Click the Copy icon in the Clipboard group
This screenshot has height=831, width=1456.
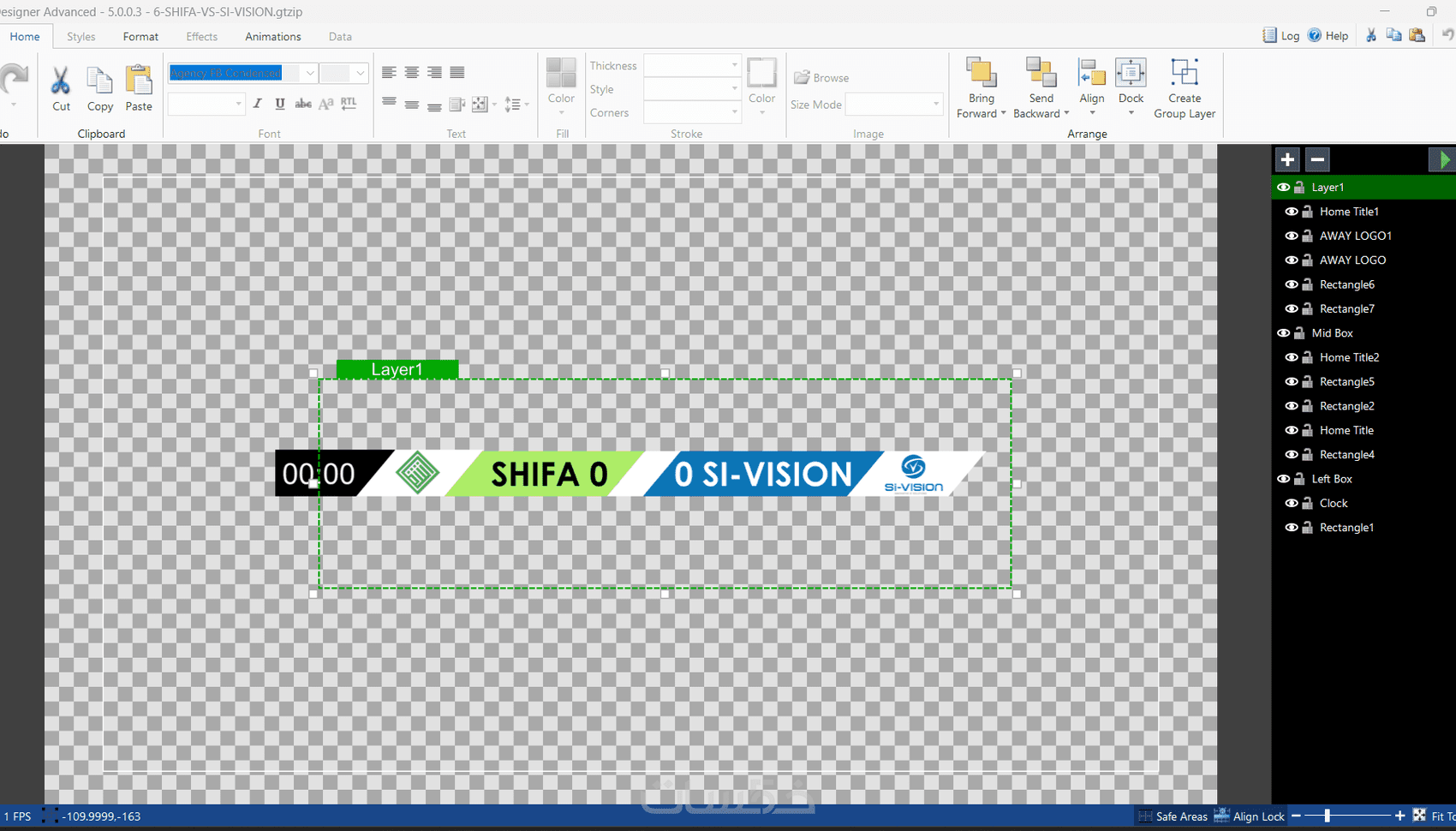100,81
